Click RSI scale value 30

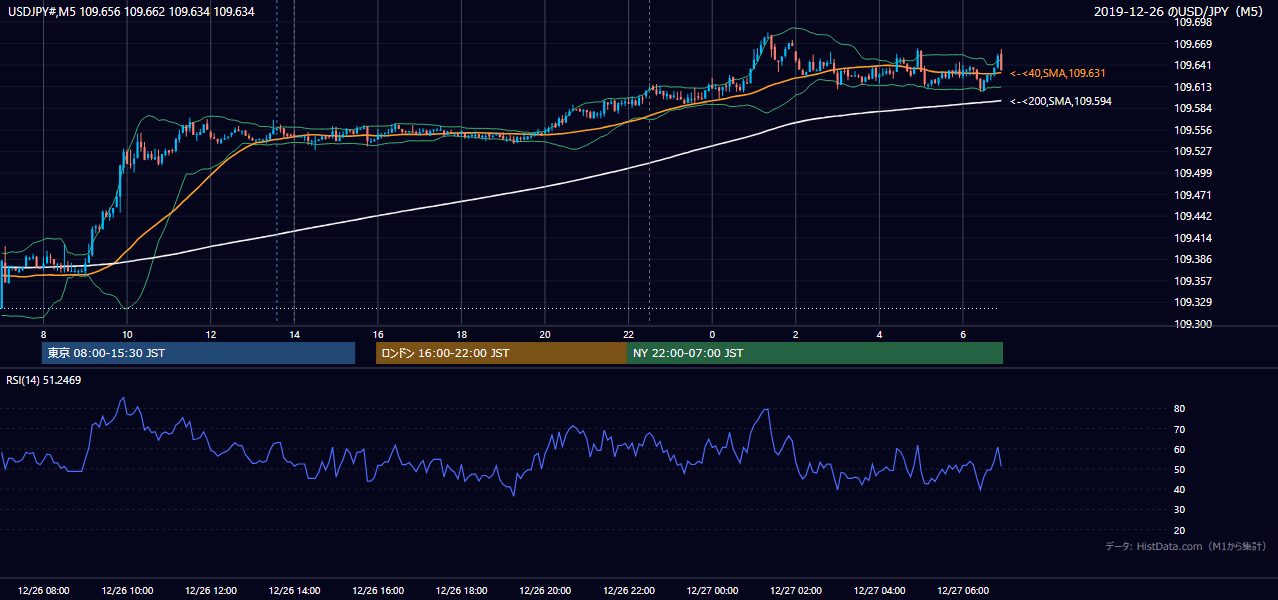coord(1179,510)
